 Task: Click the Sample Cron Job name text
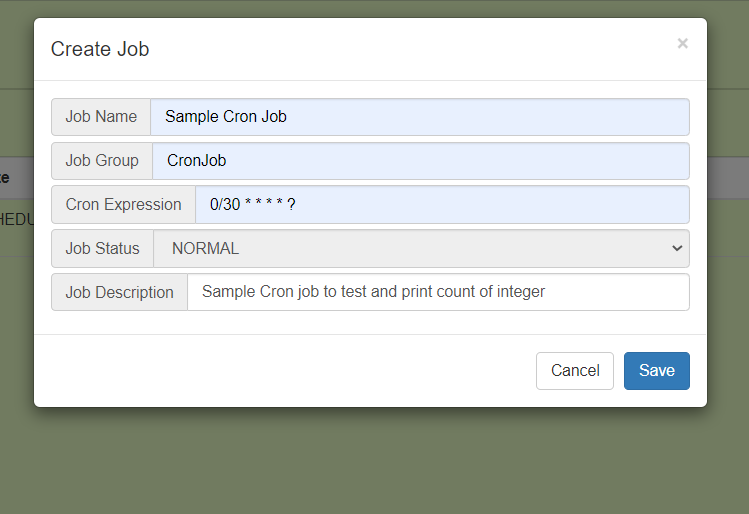226,117
